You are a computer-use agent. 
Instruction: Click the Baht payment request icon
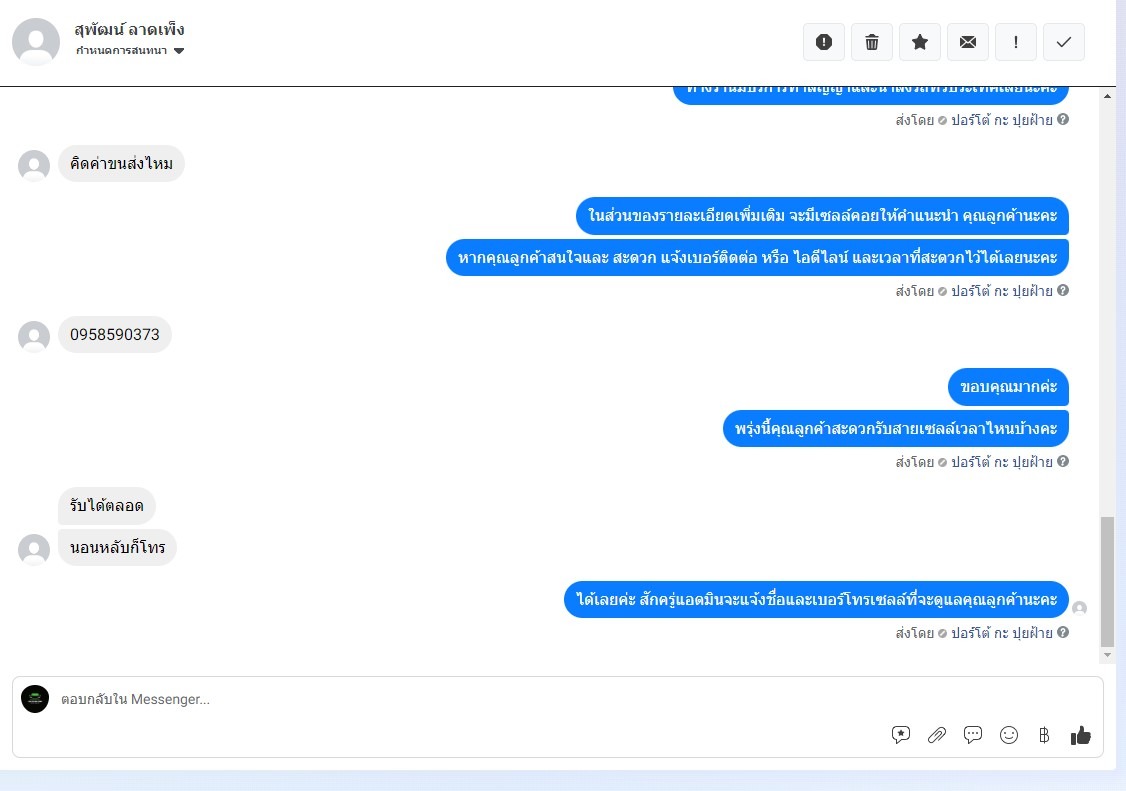click(x=1044, y=734)
